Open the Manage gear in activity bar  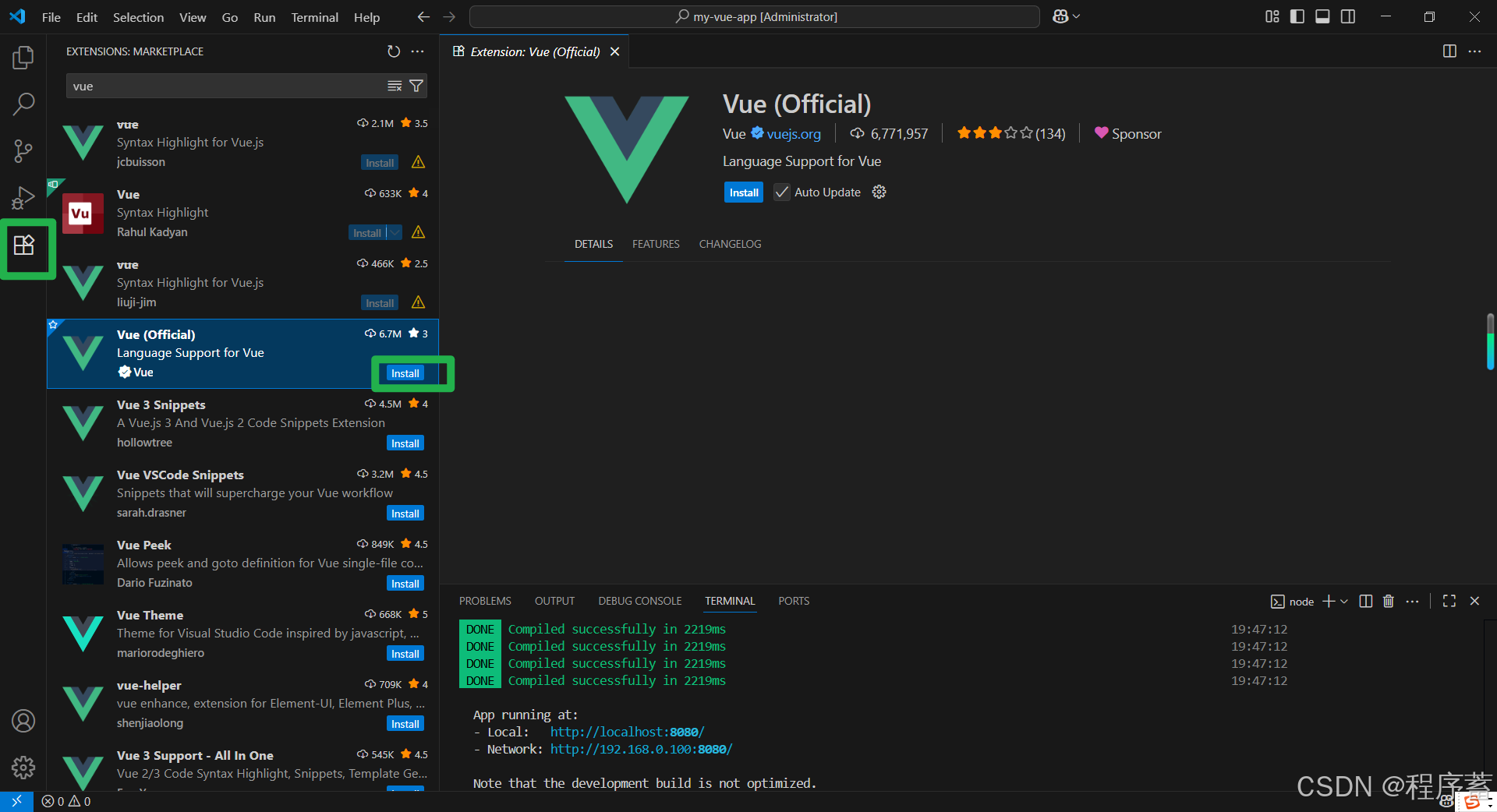(23, 768)
